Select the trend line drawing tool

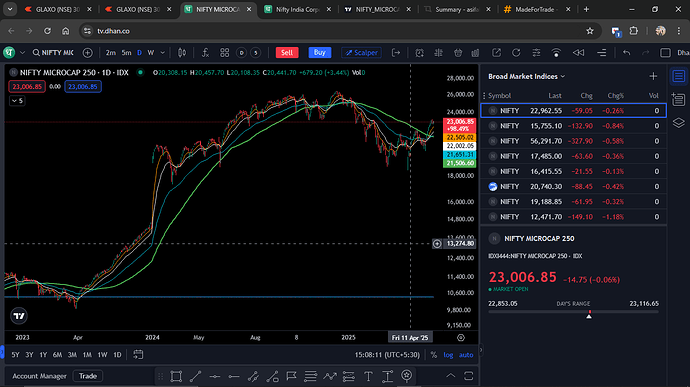(195, 376)
